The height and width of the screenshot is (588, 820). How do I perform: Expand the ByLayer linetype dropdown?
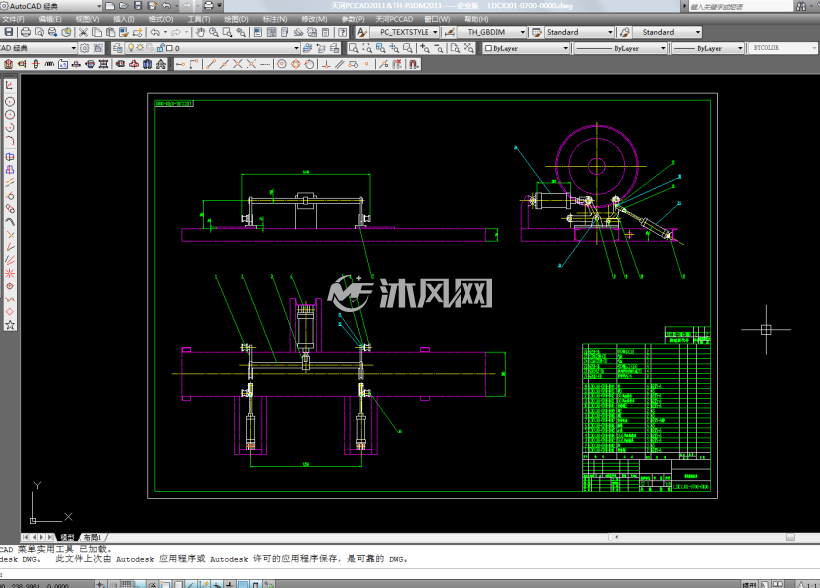click(663, 48)
